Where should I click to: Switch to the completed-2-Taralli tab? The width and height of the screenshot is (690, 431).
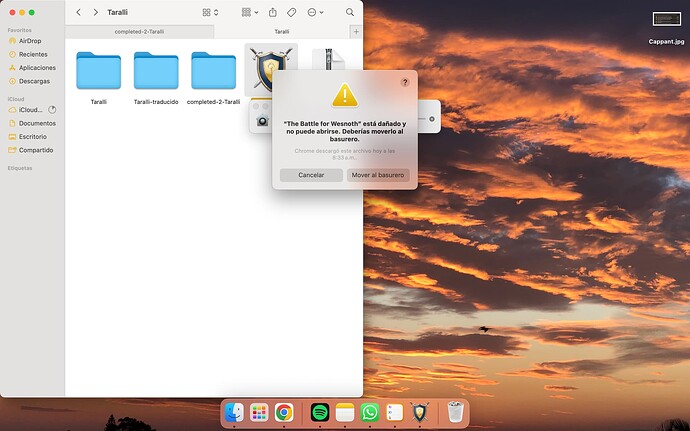pyautogui.click(x=139, y=31)
